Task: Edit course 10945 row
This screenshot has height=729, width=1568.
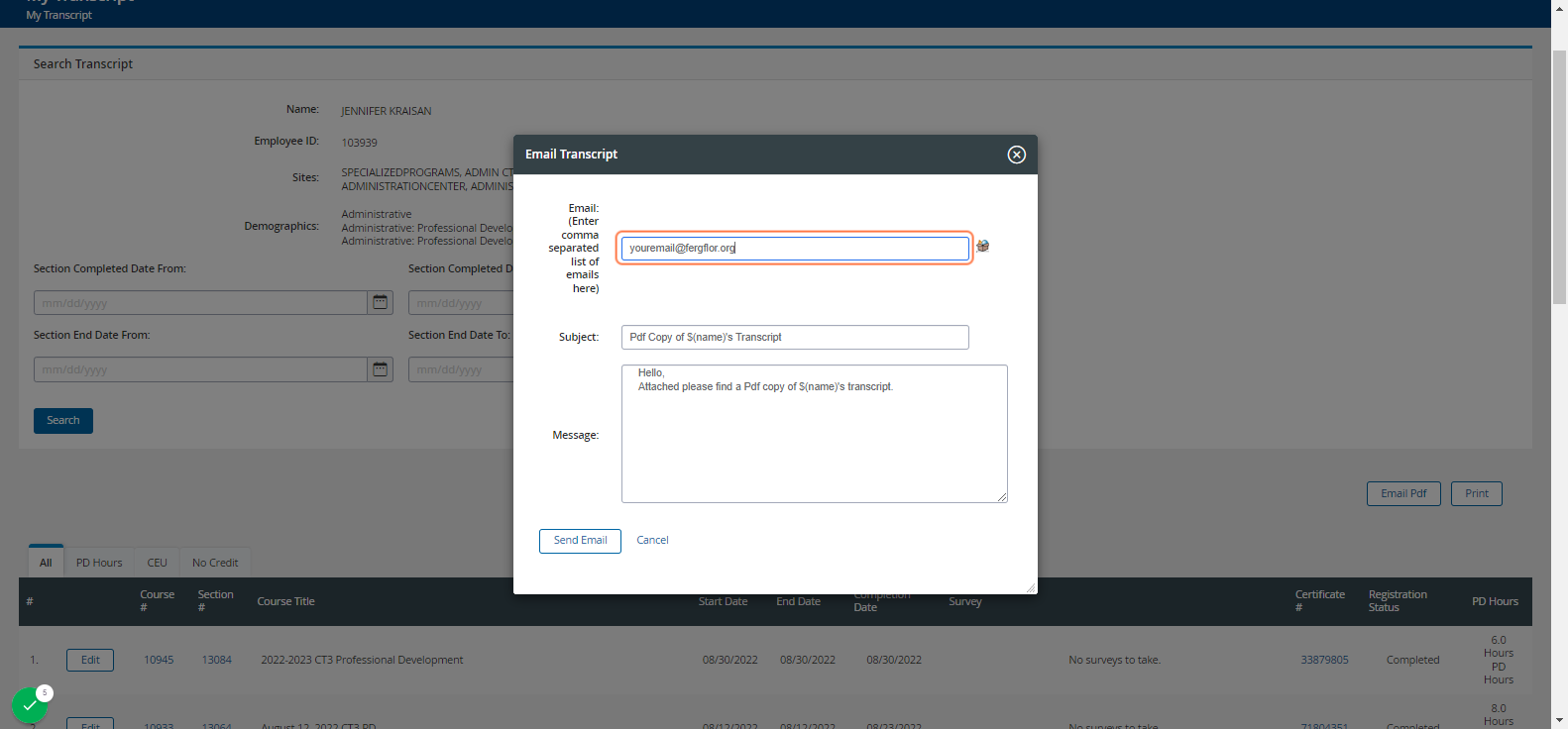Action: (x=90, y=660)
